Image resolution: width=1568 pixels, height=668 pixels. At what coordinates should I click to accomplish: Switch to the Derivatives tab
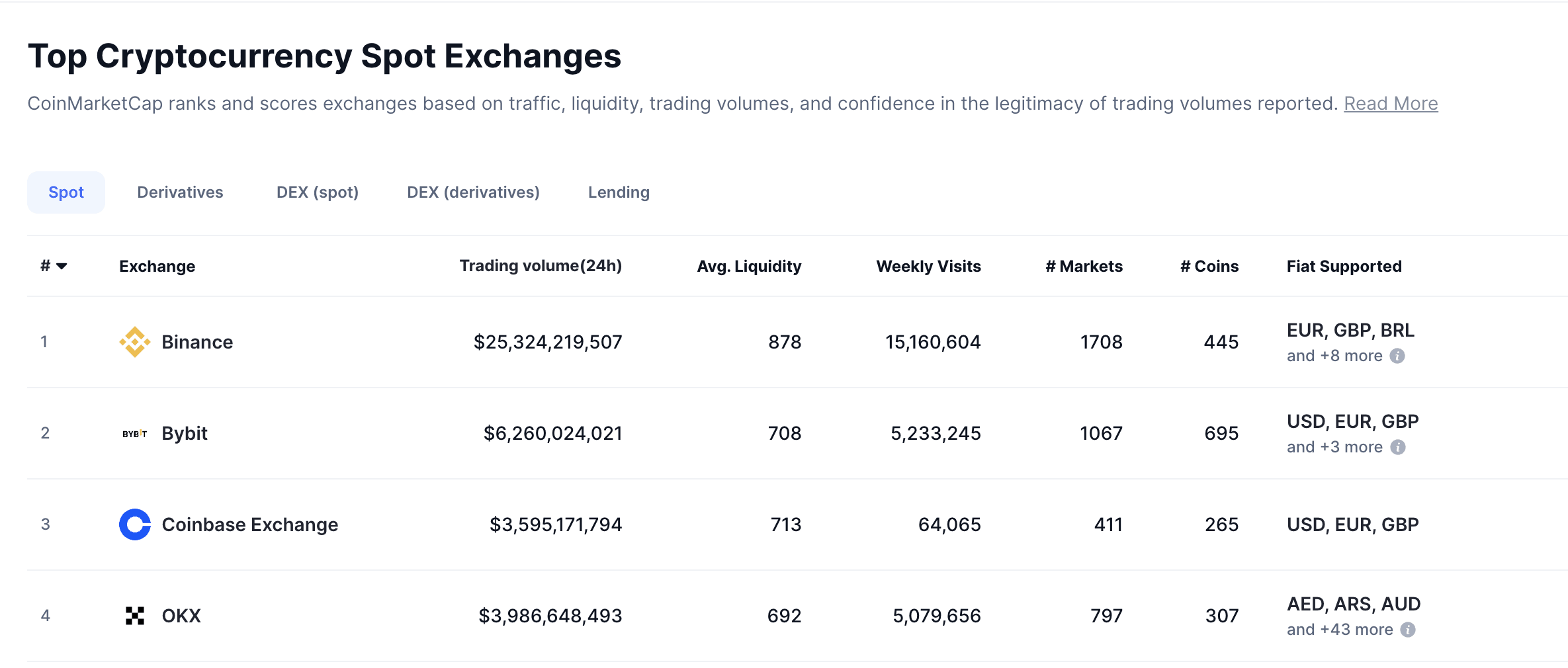[x=180, y=192]
